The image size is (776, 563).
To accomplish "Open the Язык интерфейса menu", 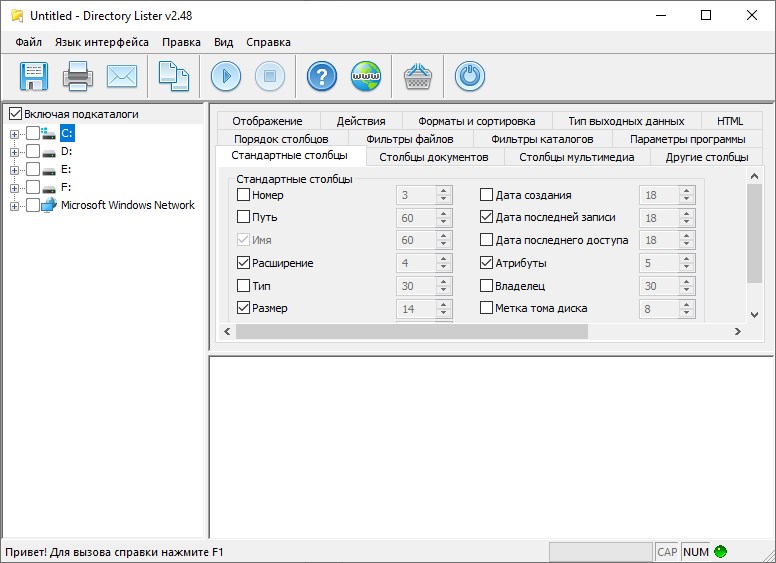I will (x=101, y=42).
